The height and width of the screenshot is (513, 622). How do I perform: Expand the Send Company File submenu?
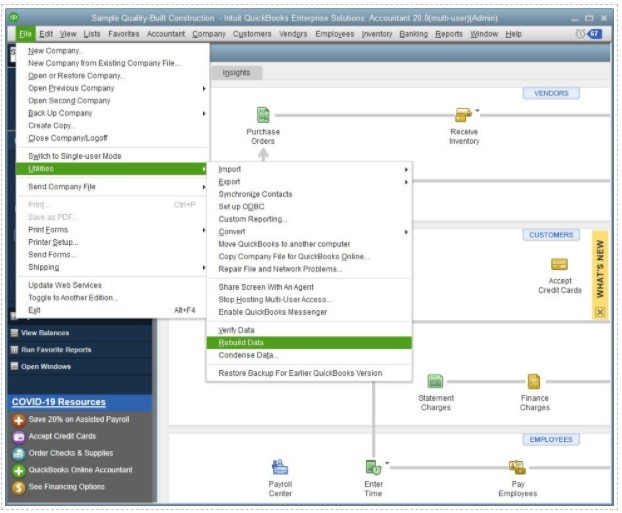tap(204, 187)
